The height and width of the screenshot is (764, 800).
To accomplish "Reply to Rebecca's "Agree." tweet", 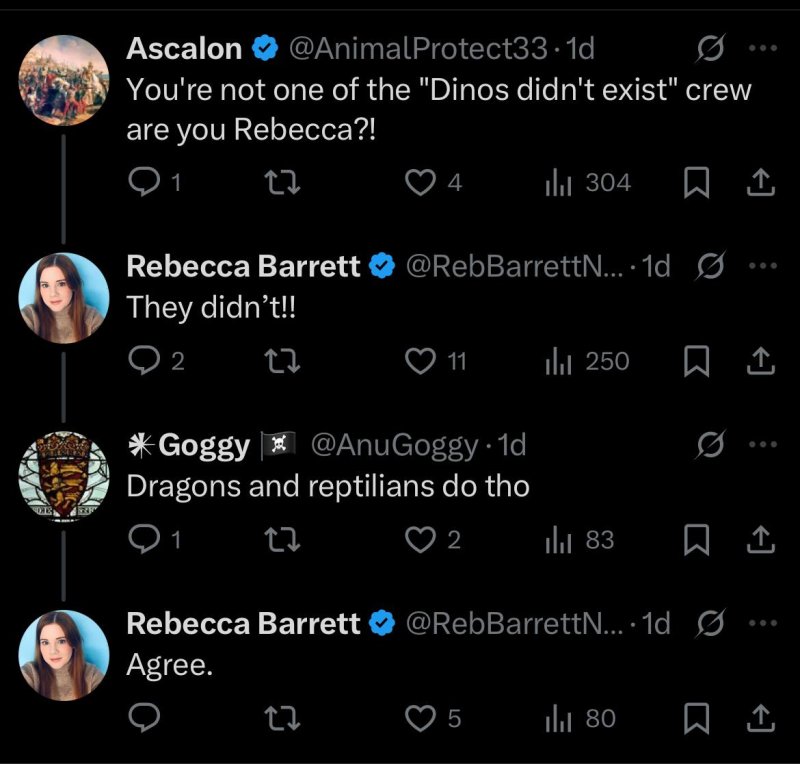I will coord(146,718).
